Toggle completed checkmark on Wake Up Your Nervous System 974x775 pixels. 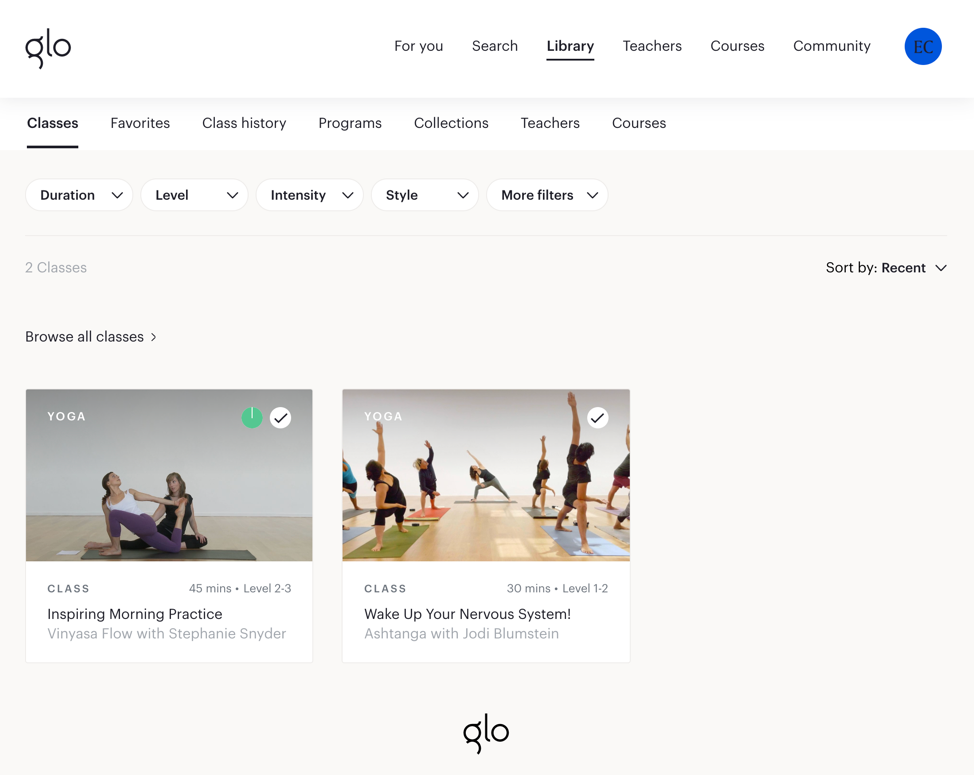[x=598, y=417]
